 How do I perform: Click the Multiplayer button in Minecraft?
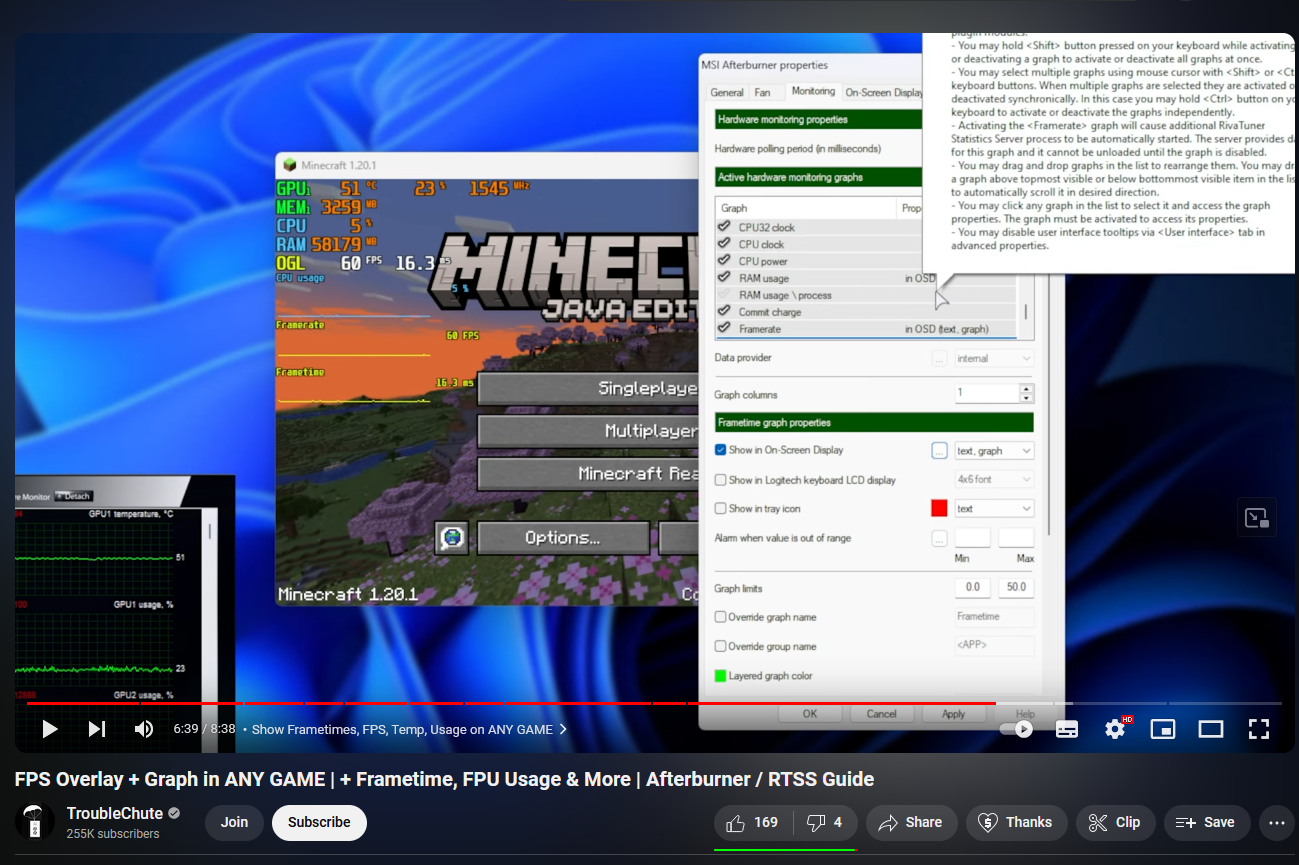(588, 431)
